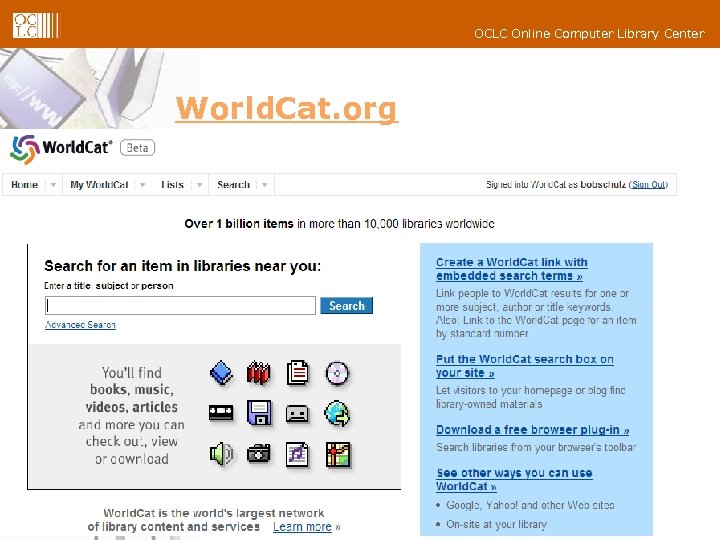
Task: Open the My WorldCat menu item
Action: (99, 185)
